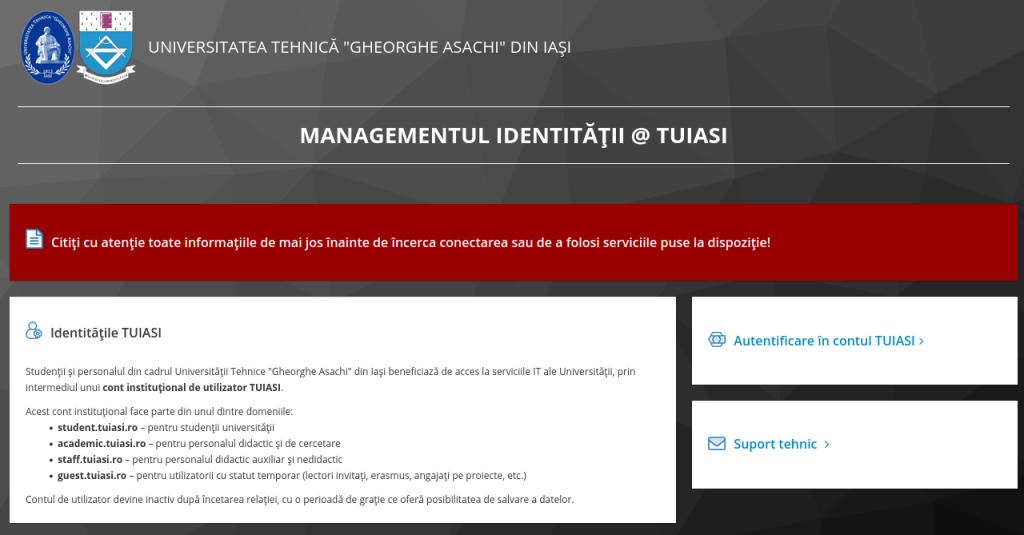This screenshot has height=535, width=1024.
Task: Click bold text 'cont instituțional de utilizator TUIASI'
Action: coord(191,387)
